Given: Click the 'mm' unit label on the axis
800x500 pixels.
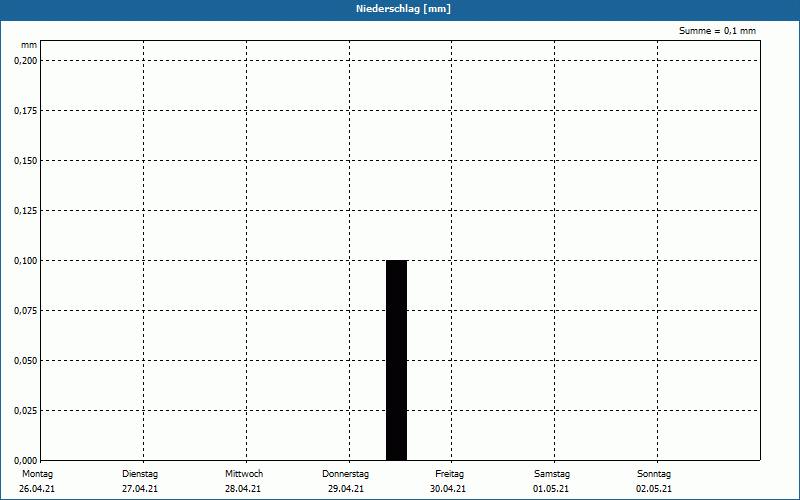Looking at the screenshot, I should [29, 45].
